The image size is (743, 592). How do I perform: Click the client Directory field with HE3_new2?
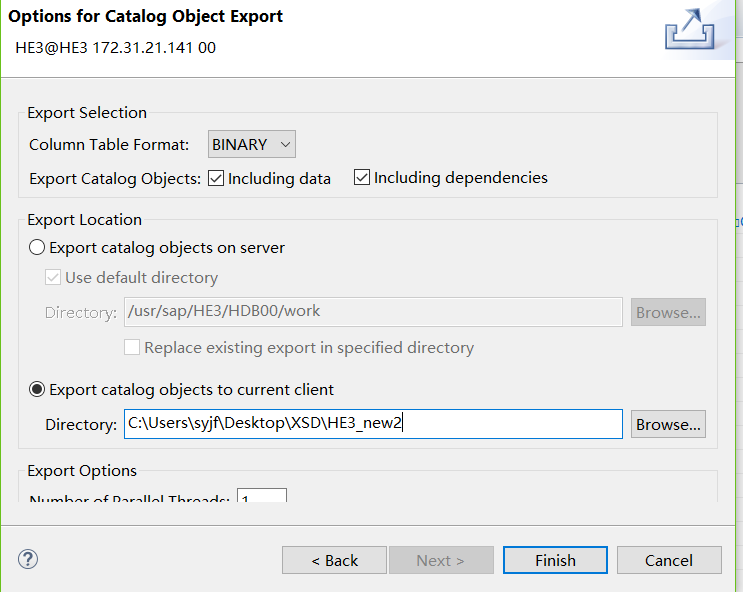[x=373, y=424]
